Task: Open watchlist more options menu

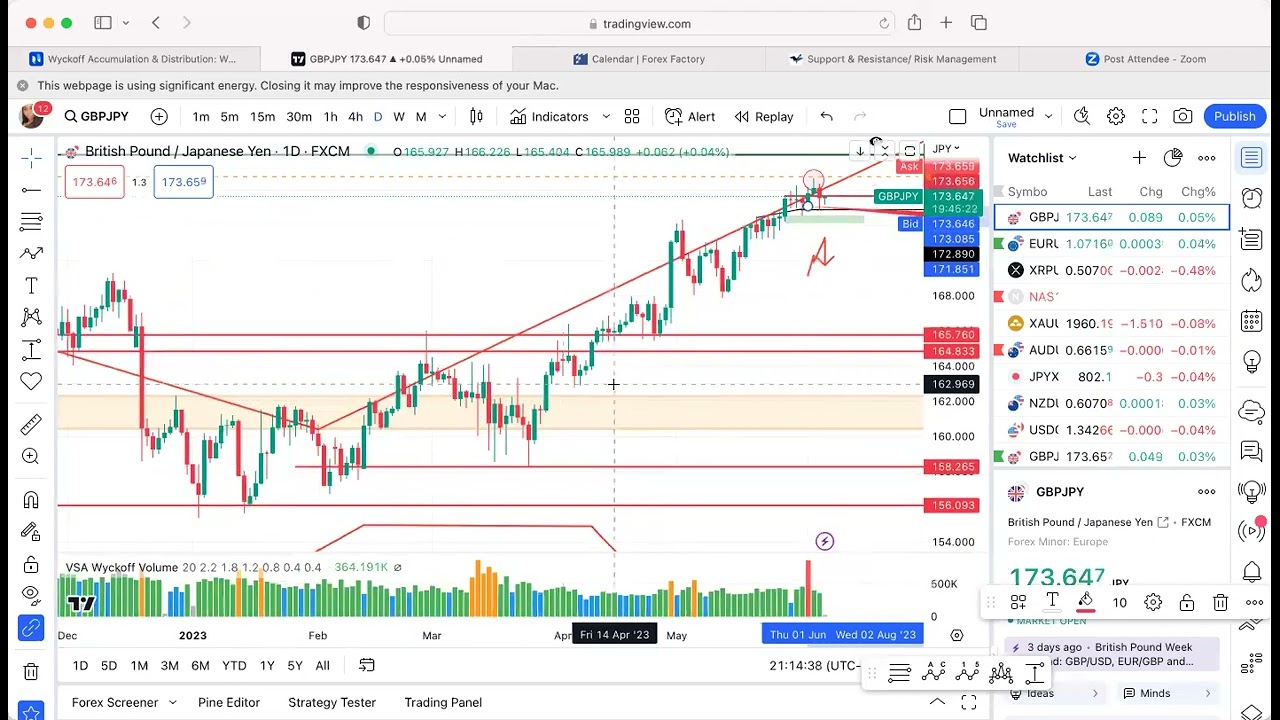Action: 1207,158
